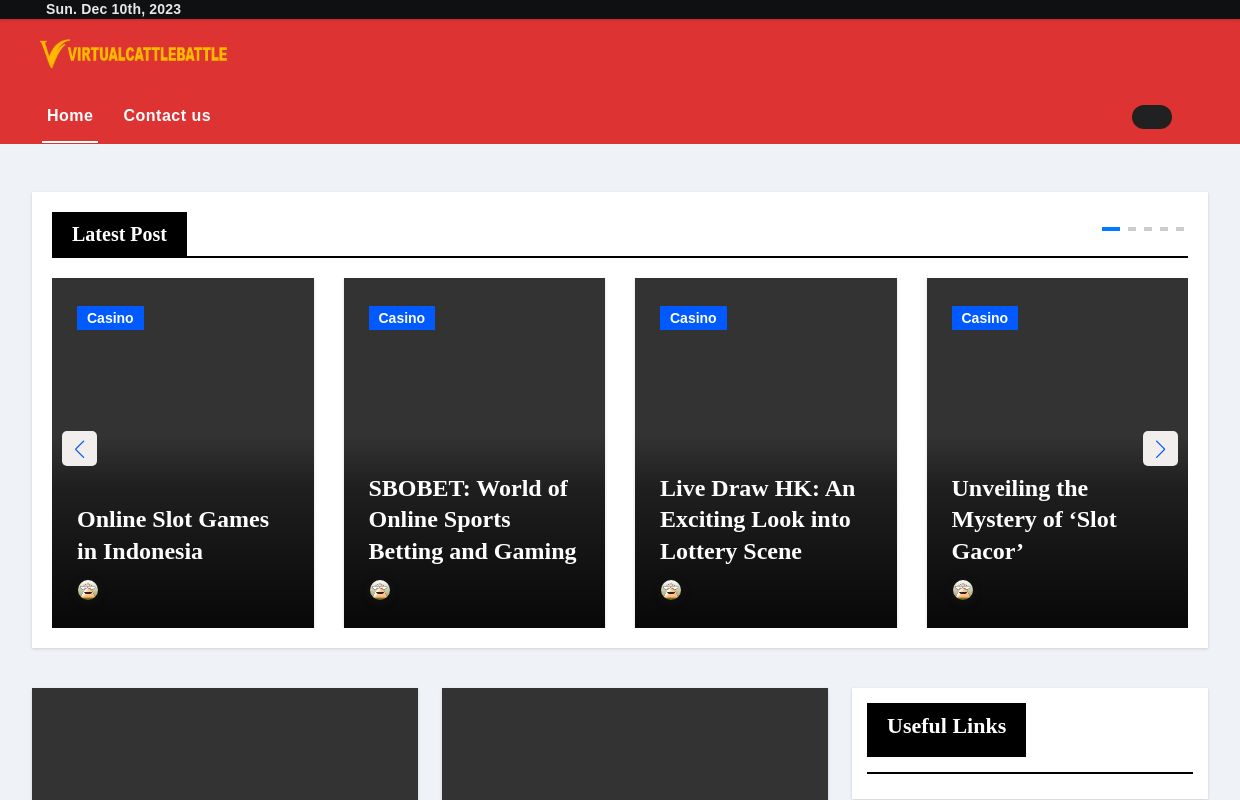Select the second carousel pagination dot
This screenshot has width=1240, height=800.
(1132, 229)
